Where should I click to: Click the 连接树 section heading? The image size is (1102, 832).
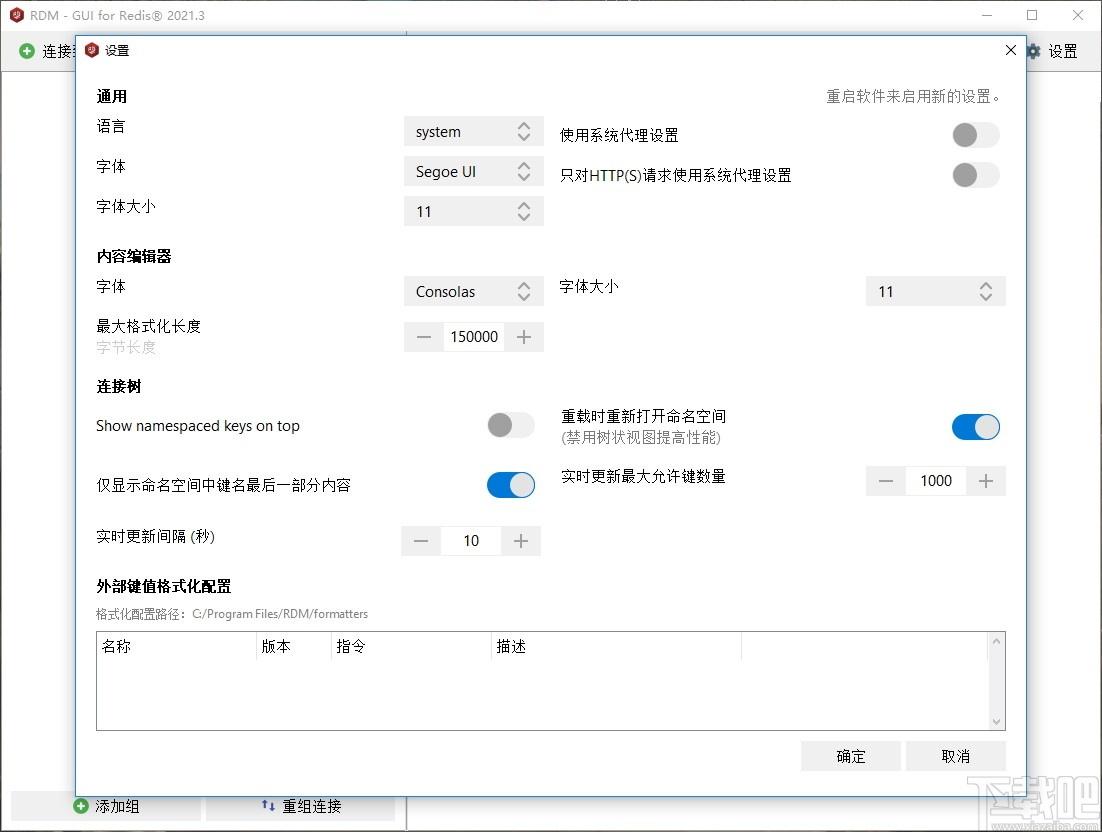coord(119,386)
